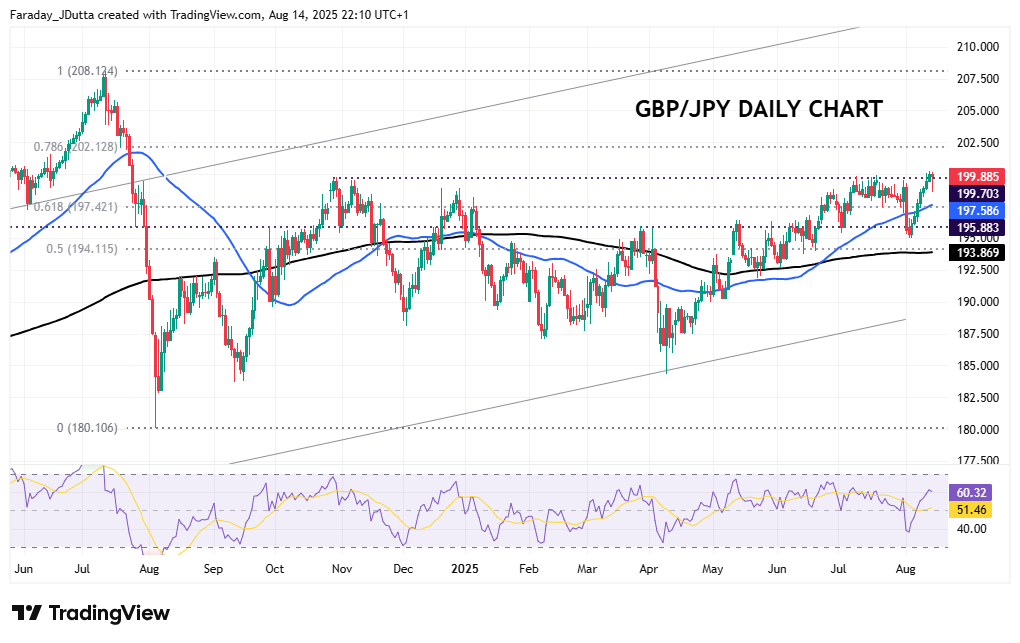Image resolution: width=1020 pixels, height=643 pixels.
Task: Click the TradingView logo icon
Action: pyautogui.click(x=27, y=613)
